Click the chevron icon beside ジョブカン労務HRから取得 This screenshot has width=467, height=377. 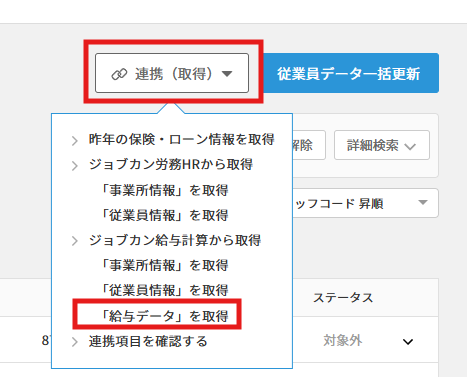[x=75, y=166]
